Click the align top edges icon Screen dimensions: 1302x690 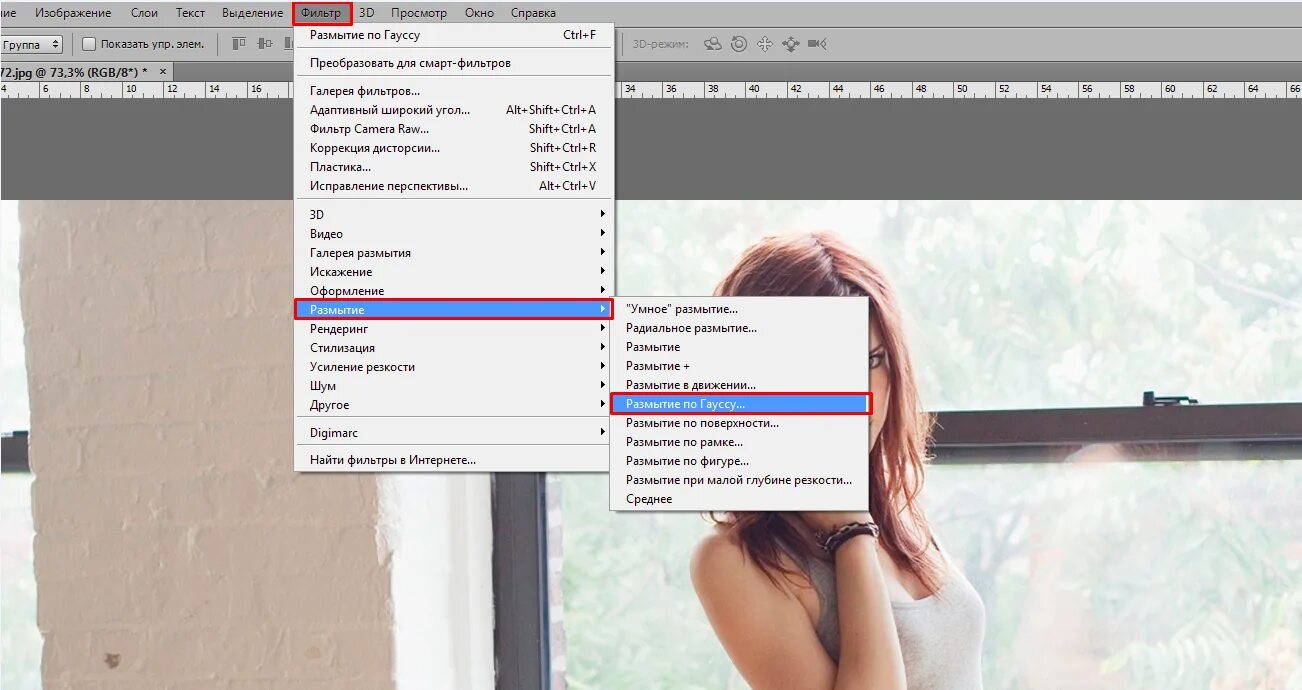239,44
